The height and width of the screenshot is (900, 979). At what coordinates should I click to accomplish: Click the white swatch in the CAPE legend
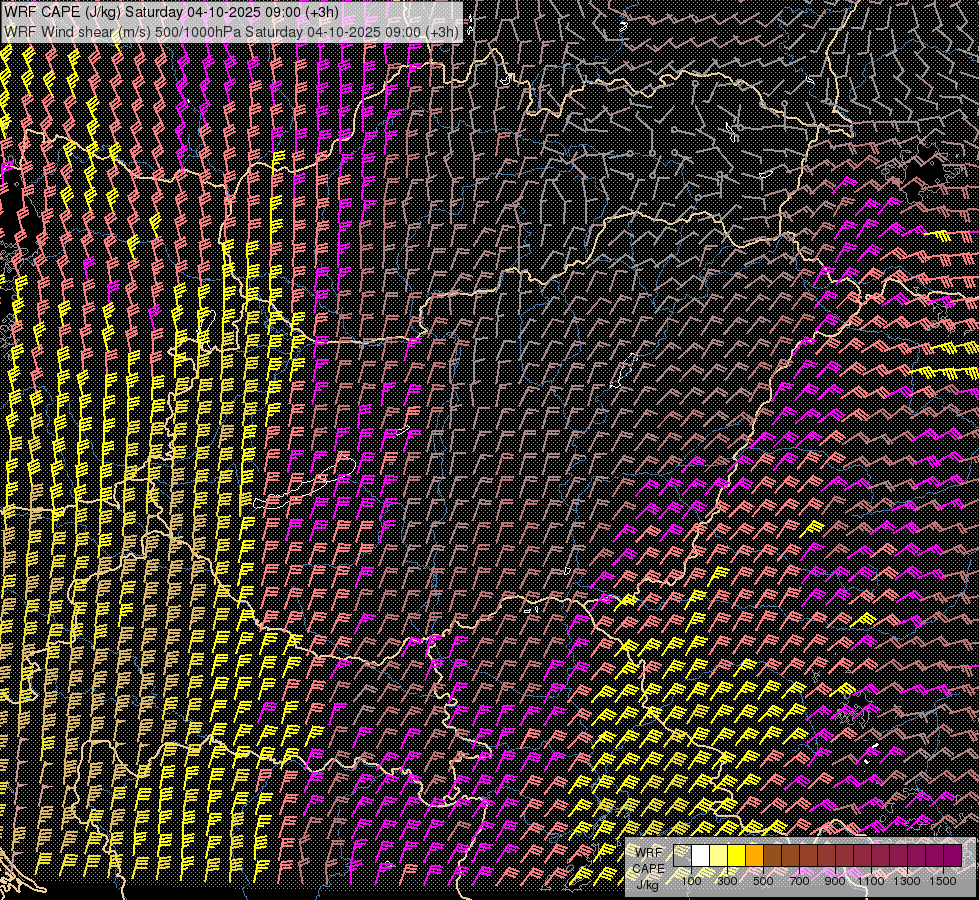click(x=701, y=856)
